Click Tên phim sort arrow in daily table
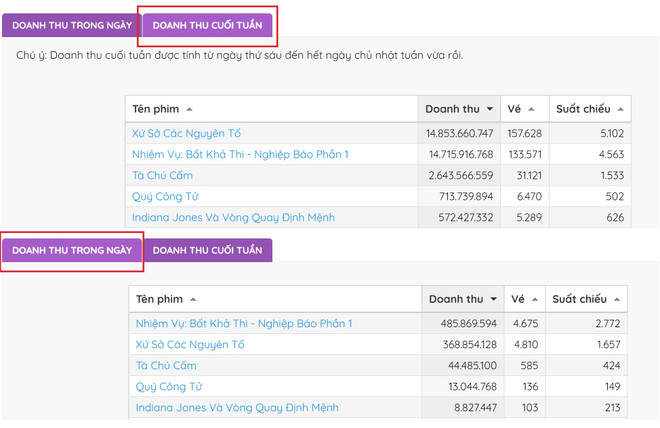Image resolution: width=660 pixels, height=428 pixels. point(193,299)
